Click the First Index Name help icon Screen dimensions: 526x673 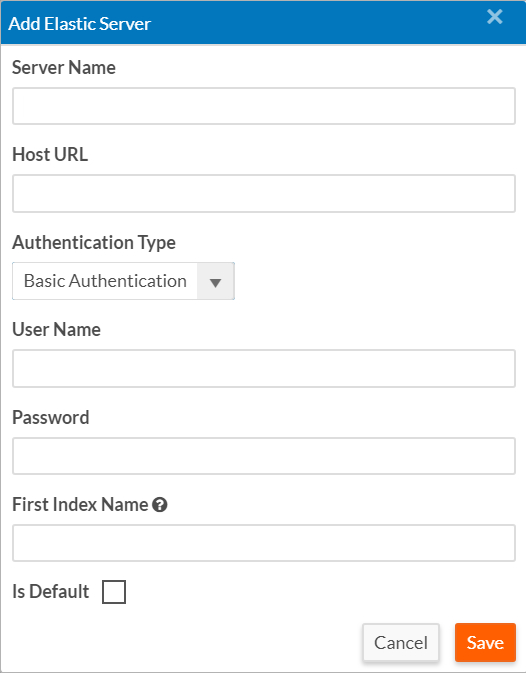click(x=160, y=505)
